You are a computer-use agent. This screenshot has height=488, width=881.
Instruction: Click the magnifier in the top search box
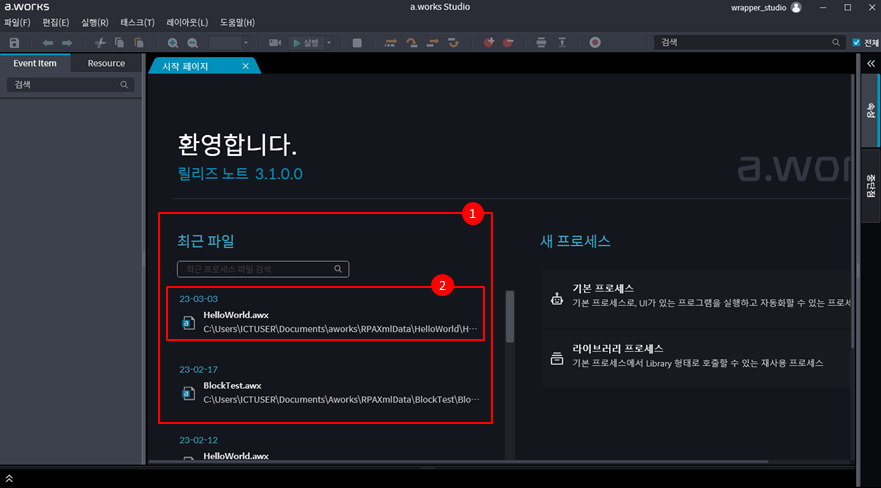836,43
